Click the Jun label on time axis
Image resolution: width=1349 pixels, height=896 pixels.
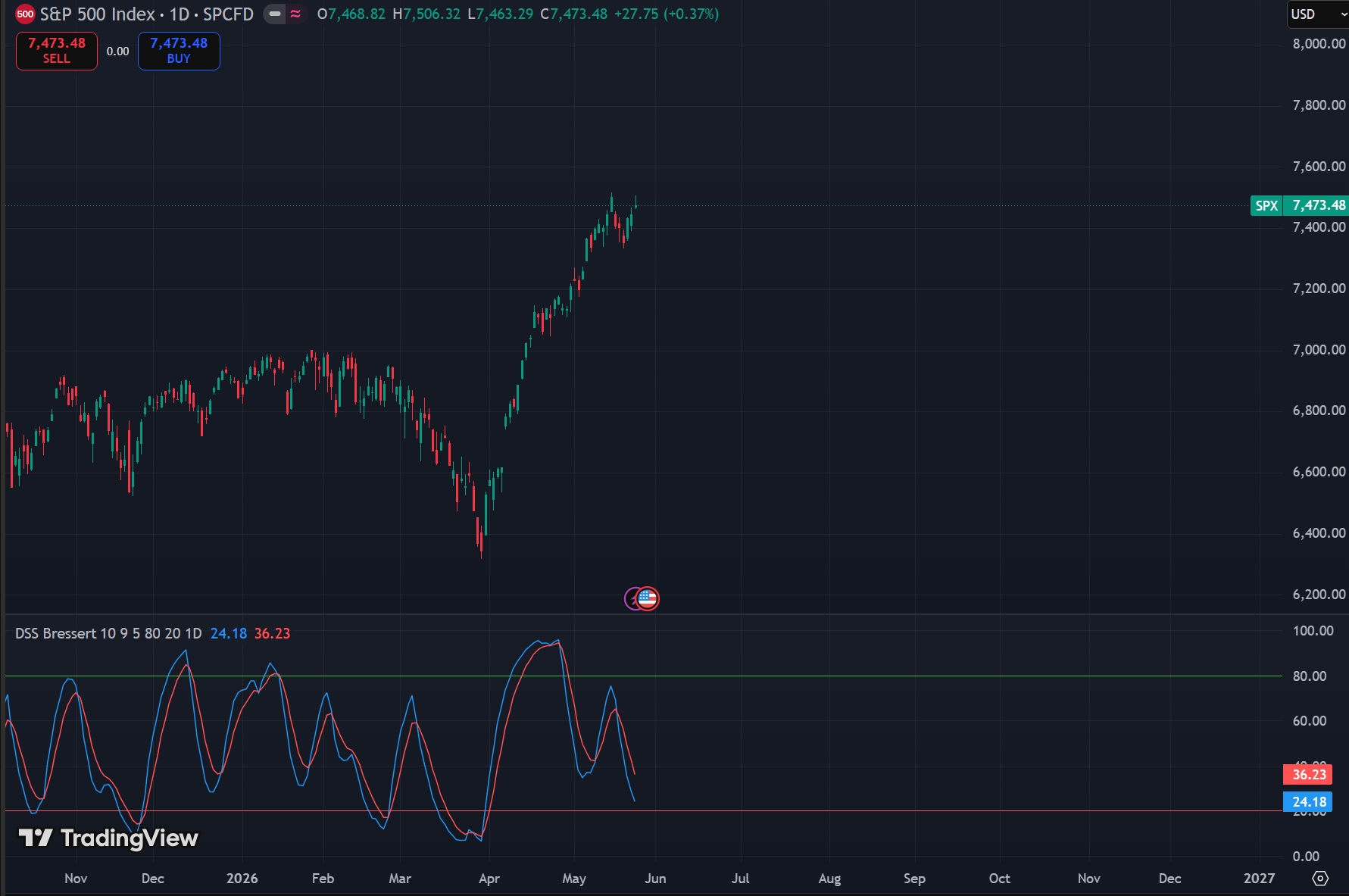pos(655,879)
